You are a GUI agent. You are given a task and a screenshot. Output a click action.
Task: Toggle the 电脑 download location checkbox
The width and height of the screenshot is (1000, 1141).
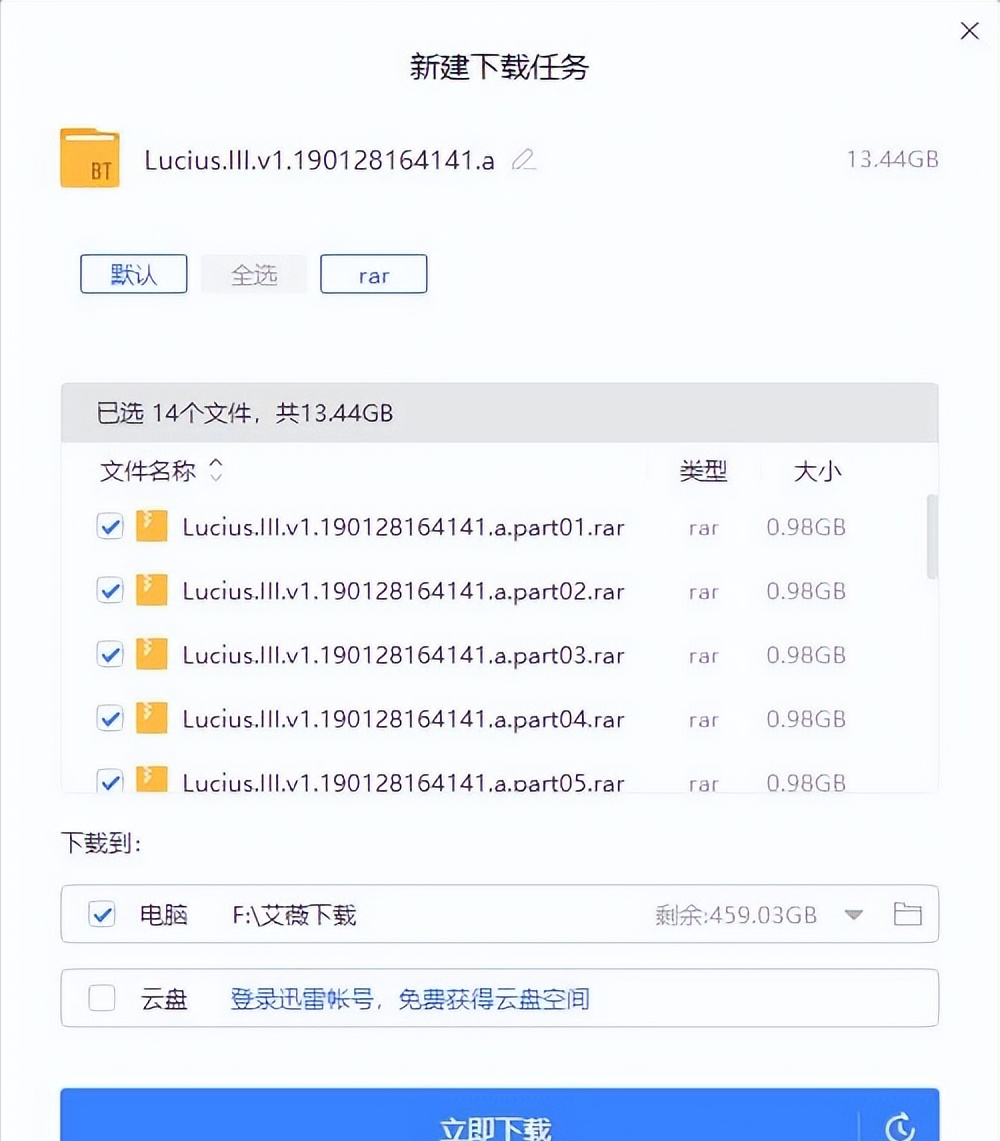[x=102, y=914]
